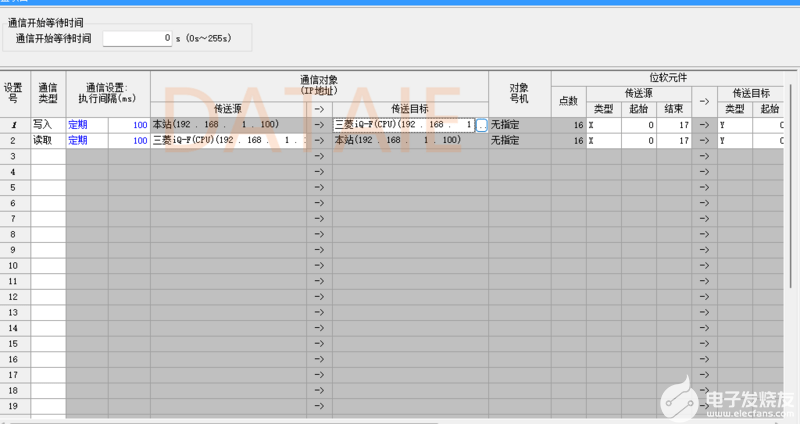Click the 定期 setting in row 2
This screenshot has height=424, width=800.
87,140
